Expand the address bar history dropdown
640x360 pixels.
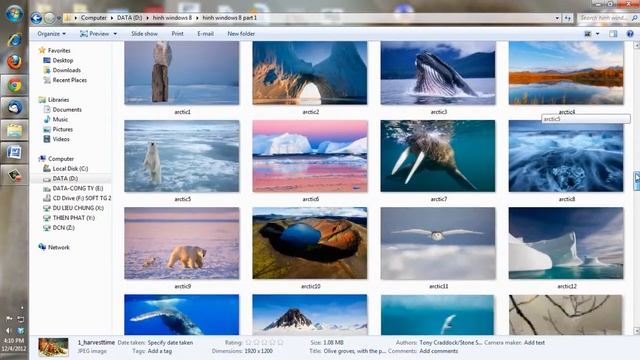click(x=557, y=18)
